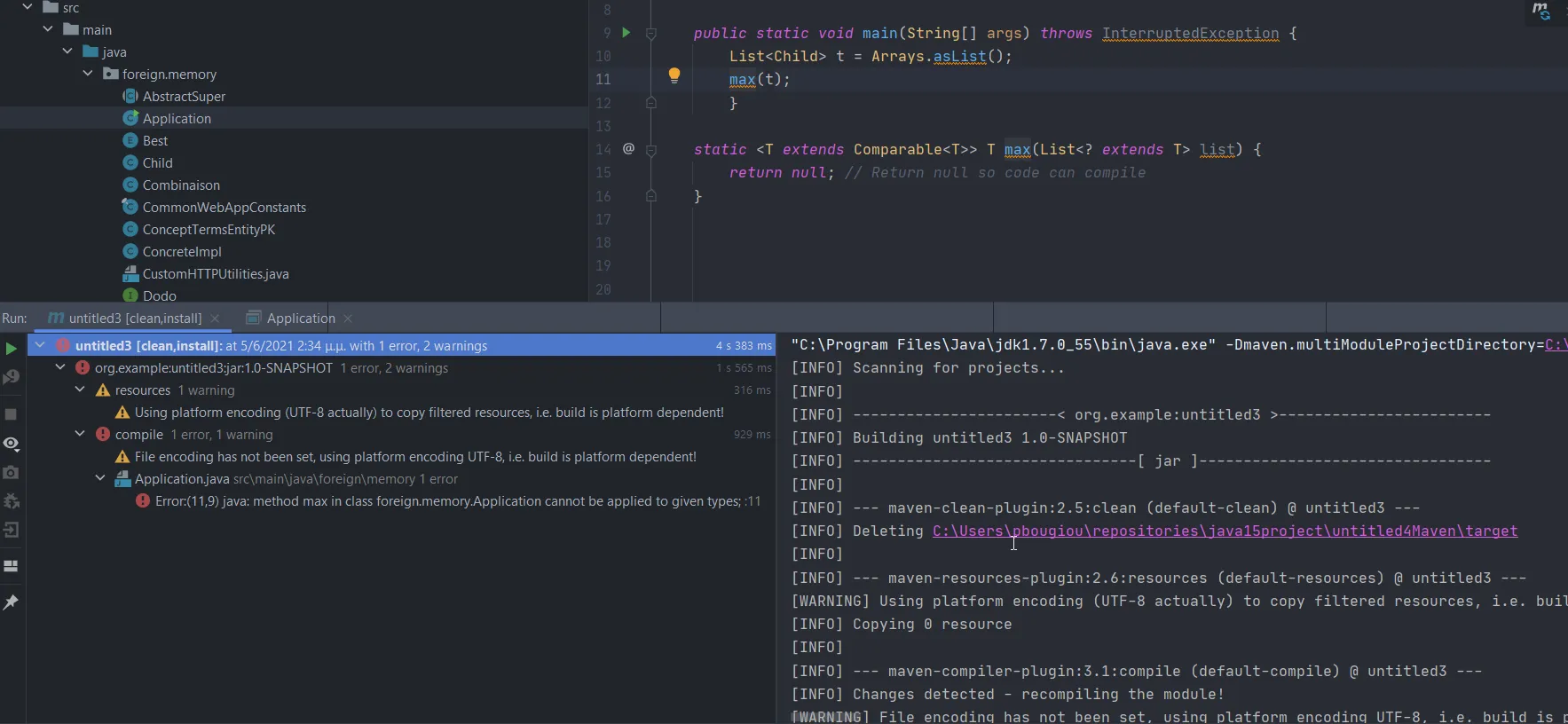Screen dimensions: 1568x724
Task: Toggle code fold marker on main method line
Action: pos(650,34)
